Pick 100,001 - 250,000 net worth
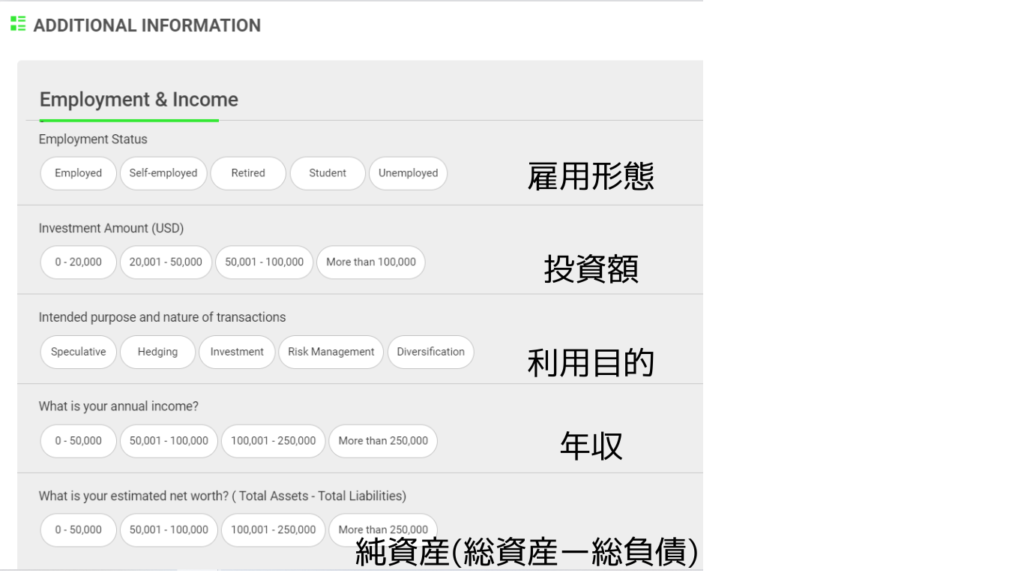Screen dimensions: 1024x576 click(273, 530)
